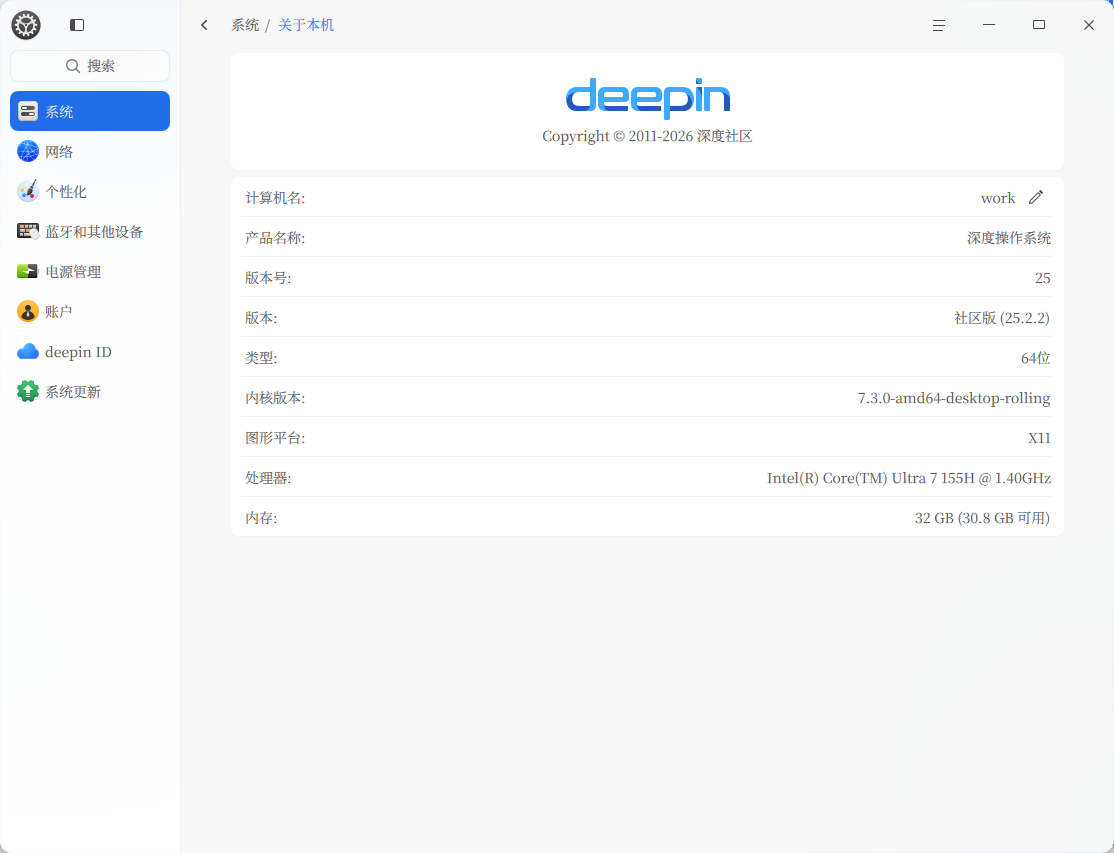Click the 内核版本 label
The height and width of the screenshot is (853, 1114).
275,398
